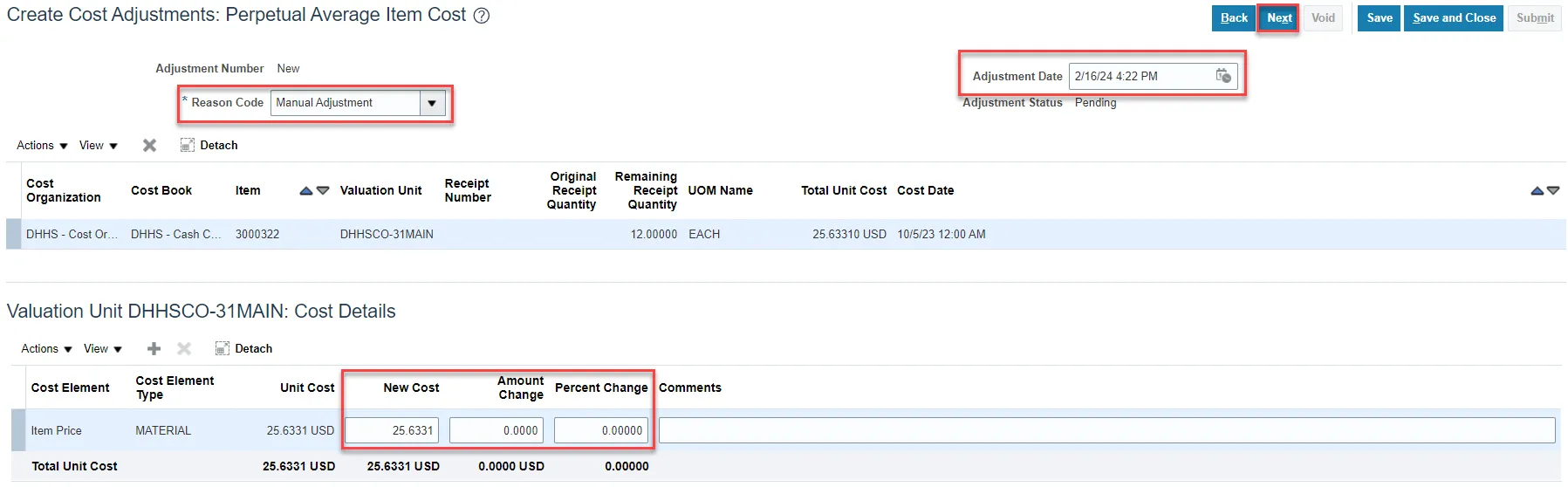
Task: Click the Total Unit Cost column header
Action: click(x=844, y=190)
